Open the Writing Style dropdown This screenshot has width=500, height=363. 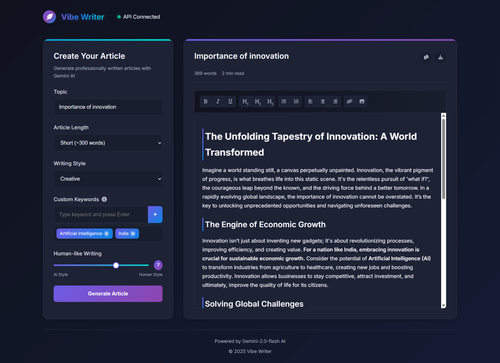coord(108,179)
